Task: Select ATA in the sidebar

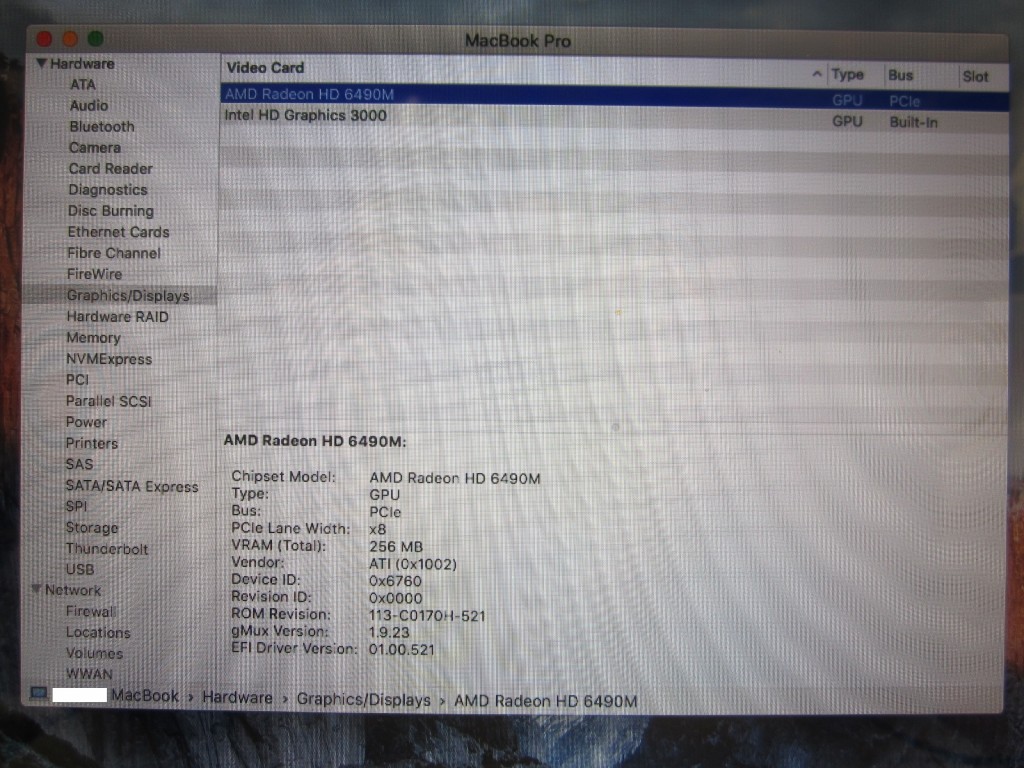Action: 83,84
